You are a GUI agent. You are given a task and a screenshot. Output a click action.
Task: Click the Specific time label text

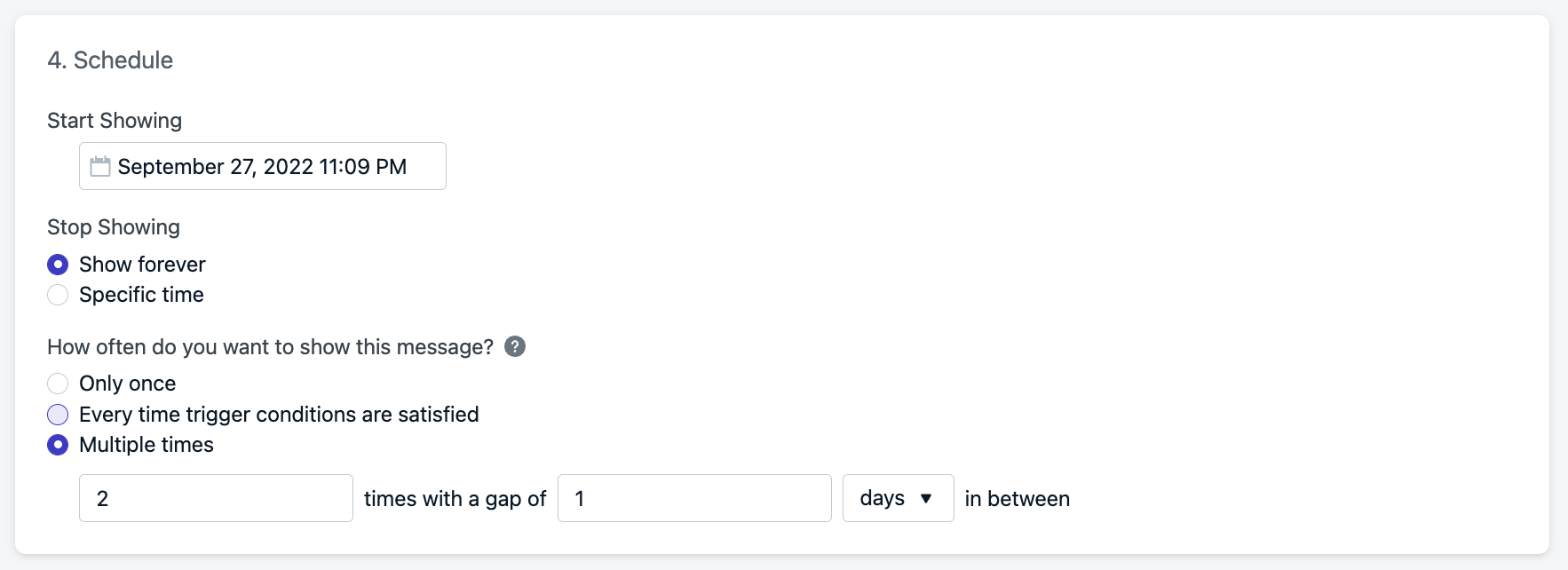141,295
